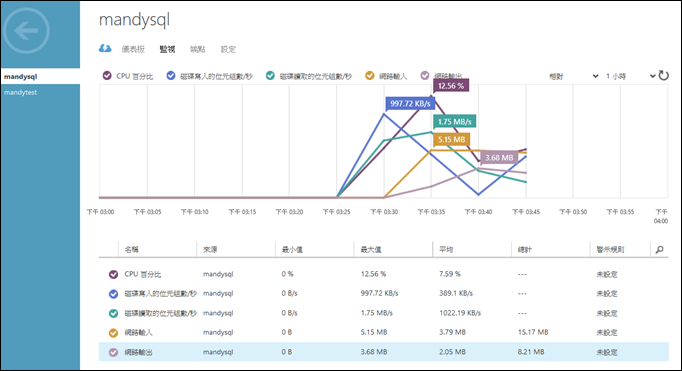Screen dimensions: 682x371
Task: Switch to the Dashboard tab
Action: pyautogui.click(x=133, y=49)
